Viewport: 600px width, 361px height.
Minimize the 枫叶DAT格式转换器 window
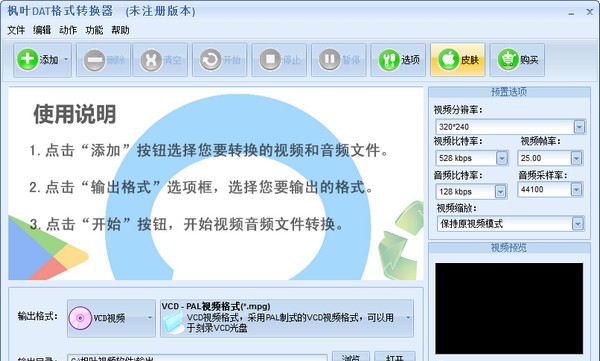pos(571,13)
